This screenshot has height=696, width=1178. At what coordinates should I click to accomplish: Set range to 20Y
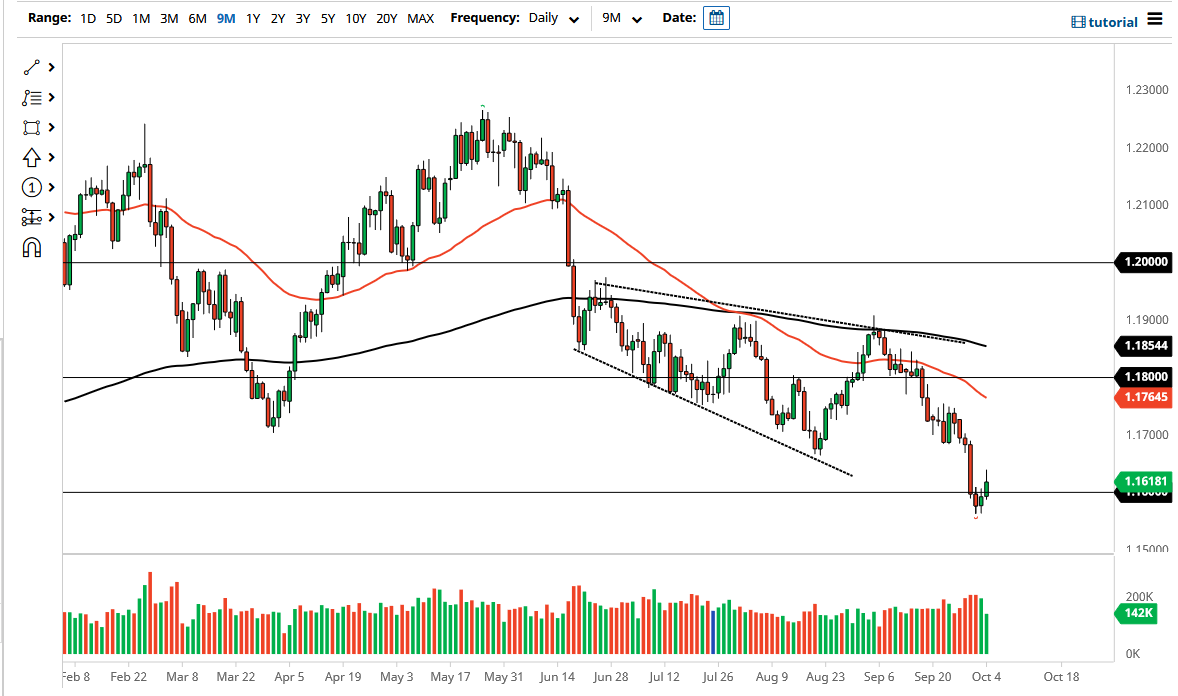point(386,18)
